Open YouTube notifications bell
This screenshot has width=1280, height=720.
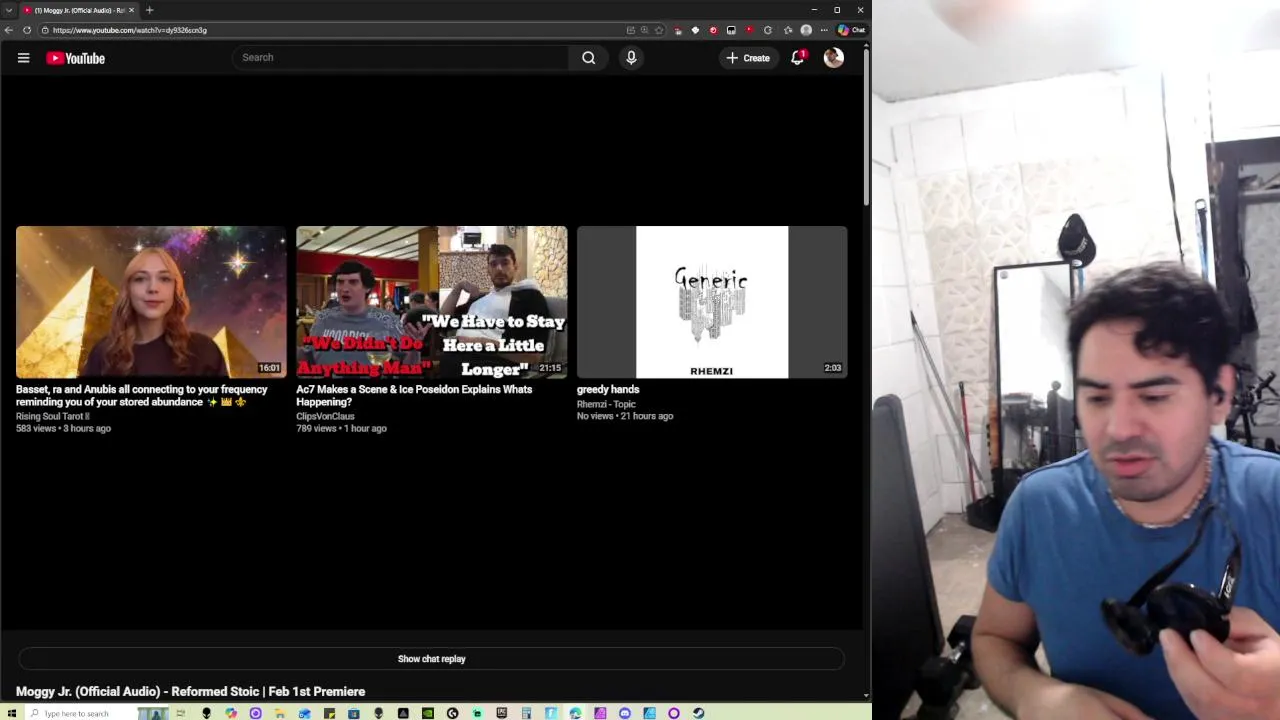(x=797, y=58)
